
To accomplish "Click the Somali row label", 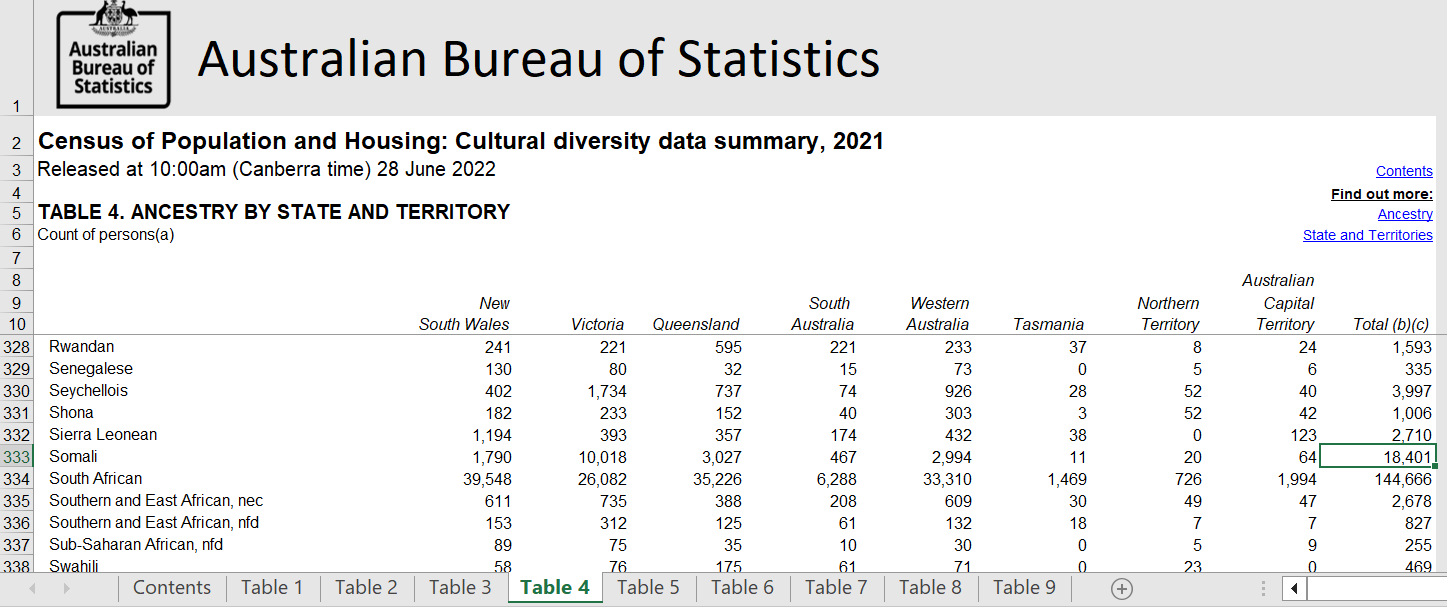I will click(x=73, y=457).
